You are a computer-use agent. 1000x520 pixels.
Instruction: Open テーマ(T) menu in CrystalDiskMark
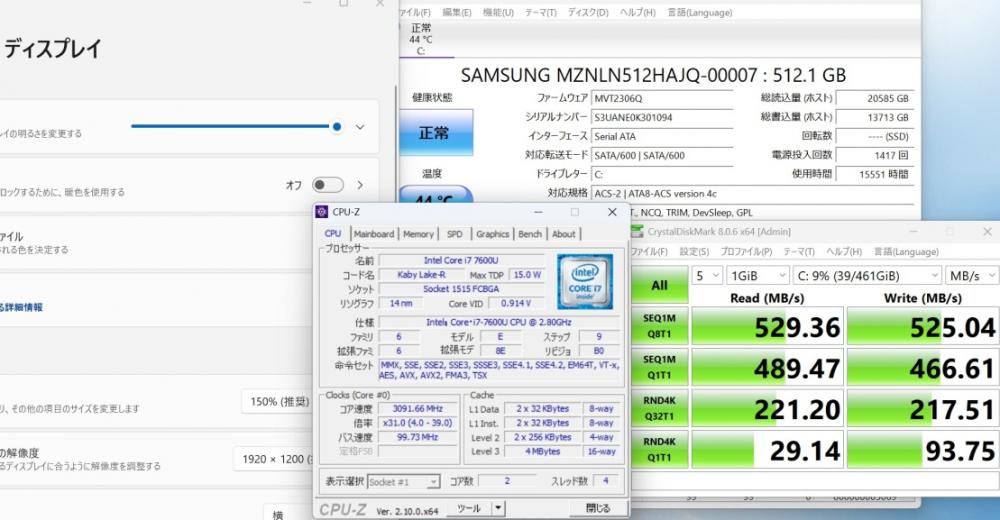point(799,251)
